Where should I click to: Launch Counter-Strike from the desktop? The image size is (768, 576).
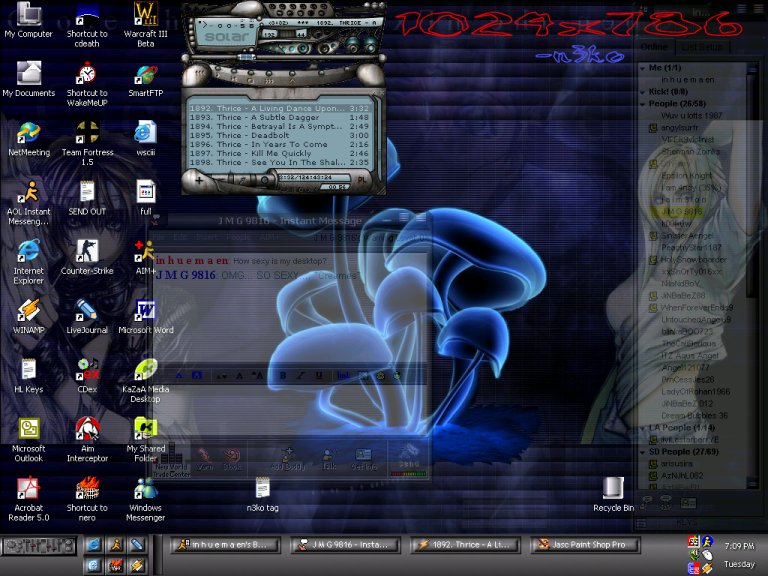(87, 258)
